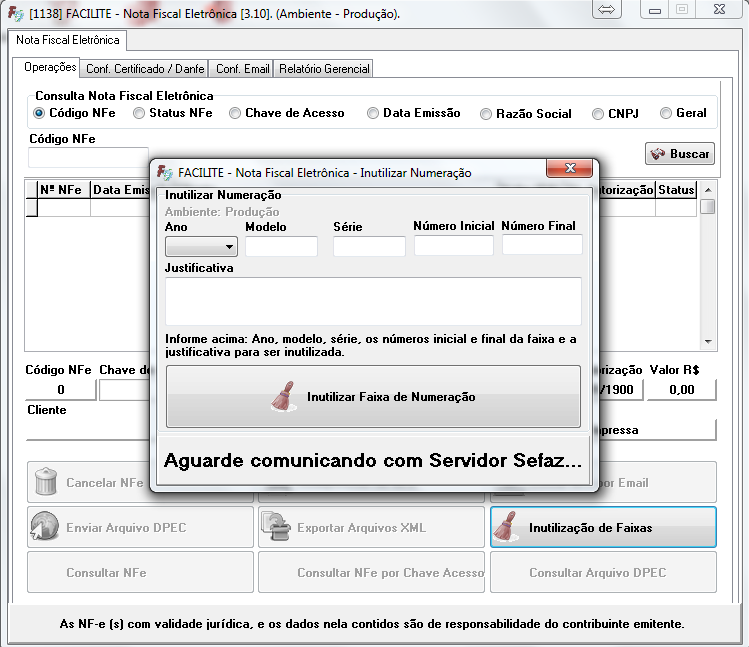Click the broom icon in Inutilizar button
The image size is (749, 647).
284,397
